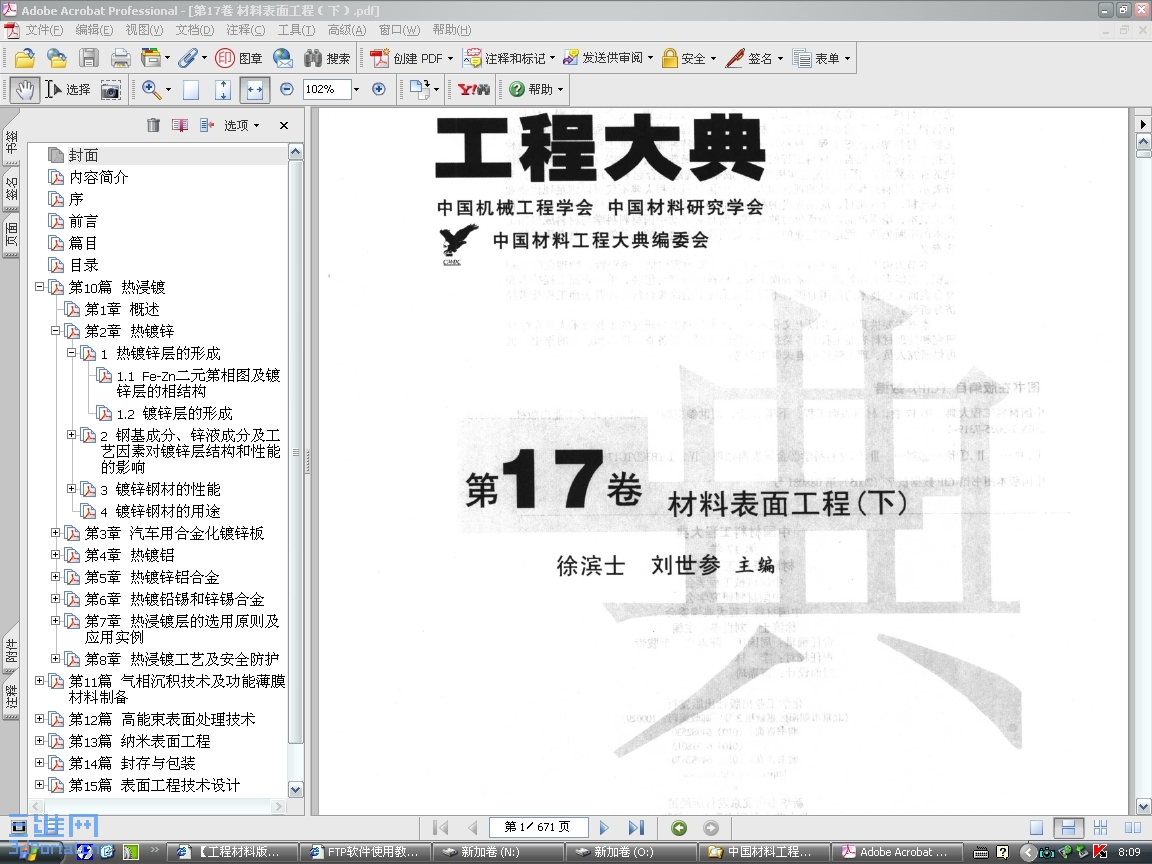Image resolution: width=1152 pixels, height=864 pixels.
Task: Open the zoom percentage dropdown arrow
Action: click(357, 90)
